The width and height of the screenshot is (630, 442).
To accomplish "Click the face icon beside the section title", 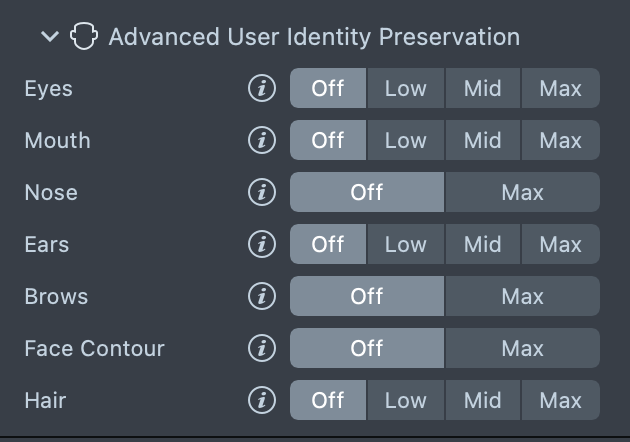I will 83,37.
